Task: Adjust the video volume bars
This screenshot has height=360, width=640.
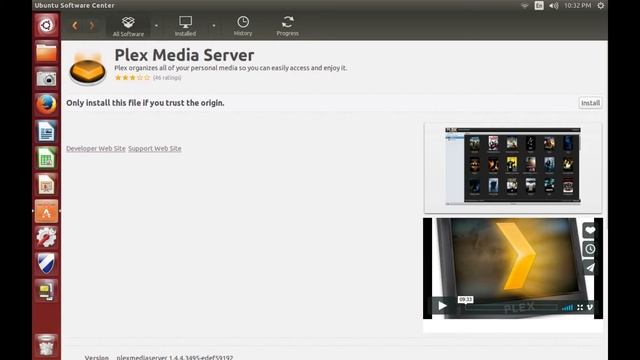Action: [567, 307]
